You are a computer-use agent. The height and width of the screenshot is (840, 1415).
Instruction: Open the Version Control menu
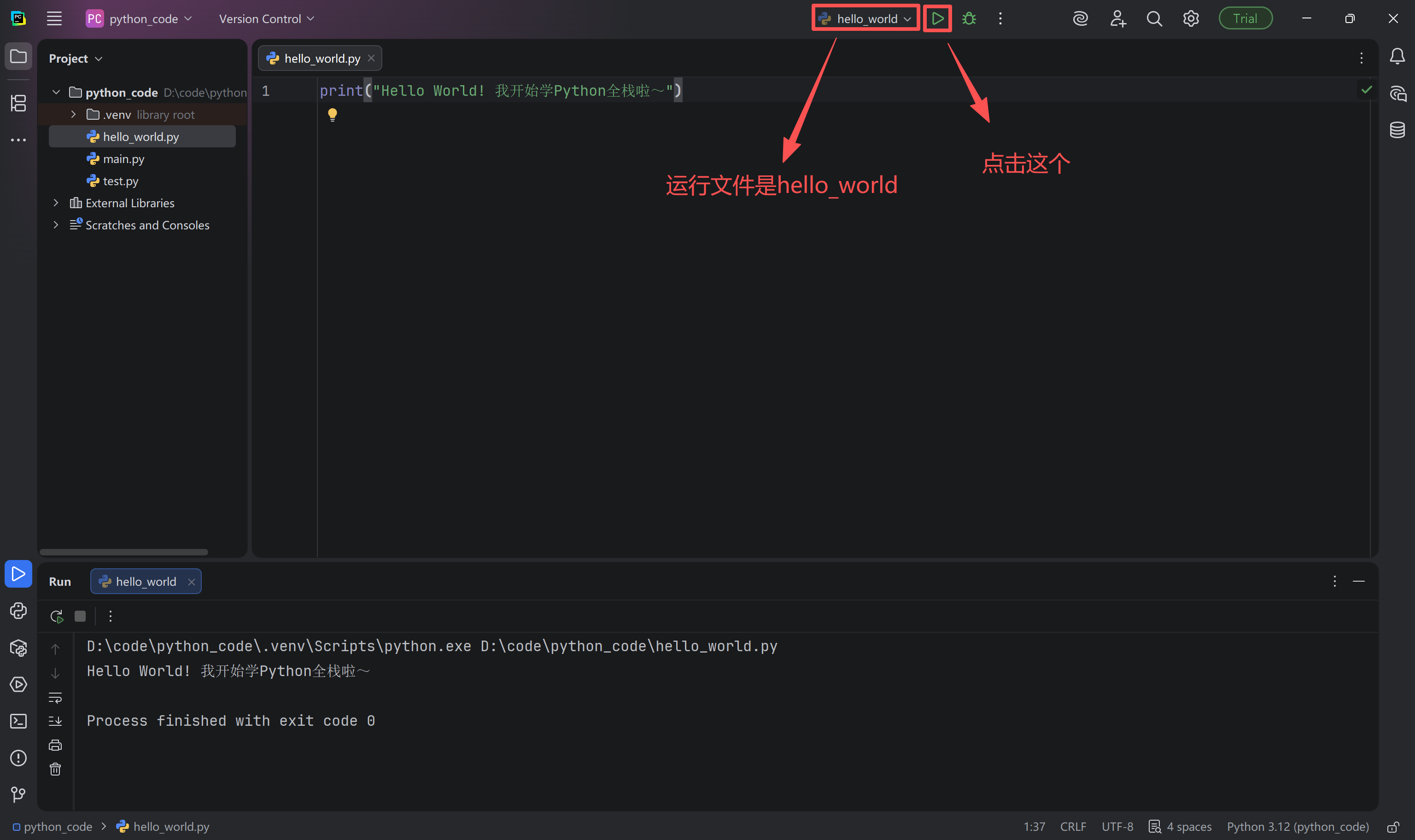pyautogui.click(x=266, y=19)
